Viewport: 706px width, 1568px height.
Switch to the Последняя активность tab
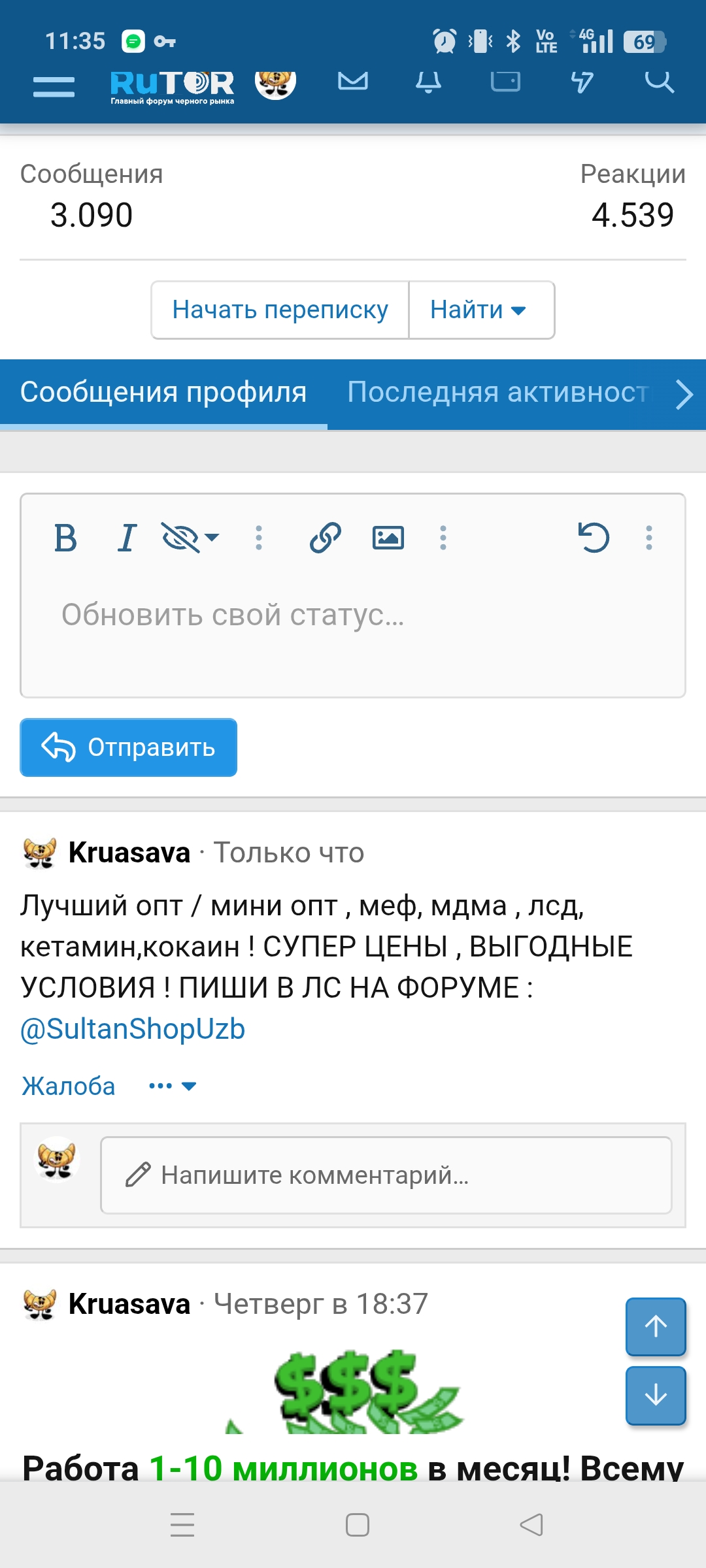coord(497,392)
